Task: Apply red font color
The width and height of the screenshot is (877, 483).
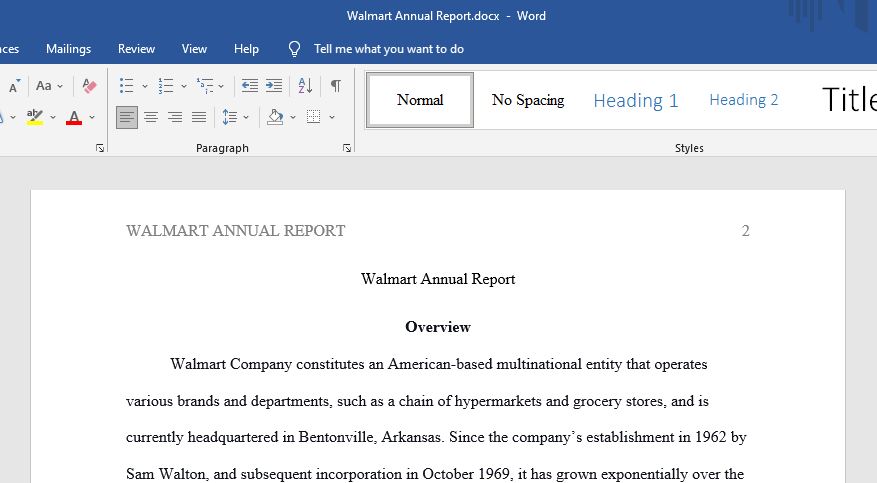Action: pos(74,117)
